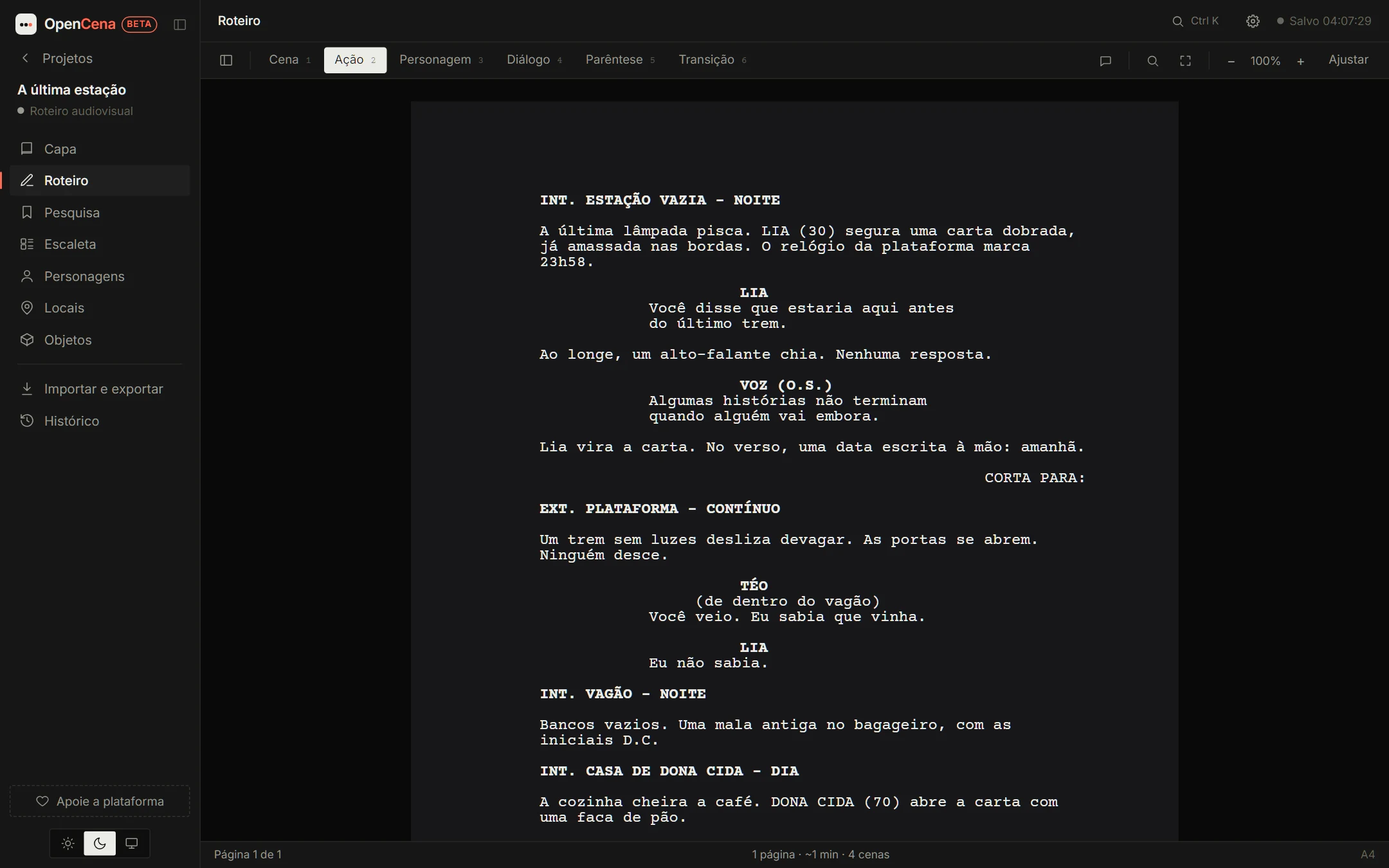Click the search magnifier in the toolbar
This screenshot has height=868, width=1389.
point(1152,60)
